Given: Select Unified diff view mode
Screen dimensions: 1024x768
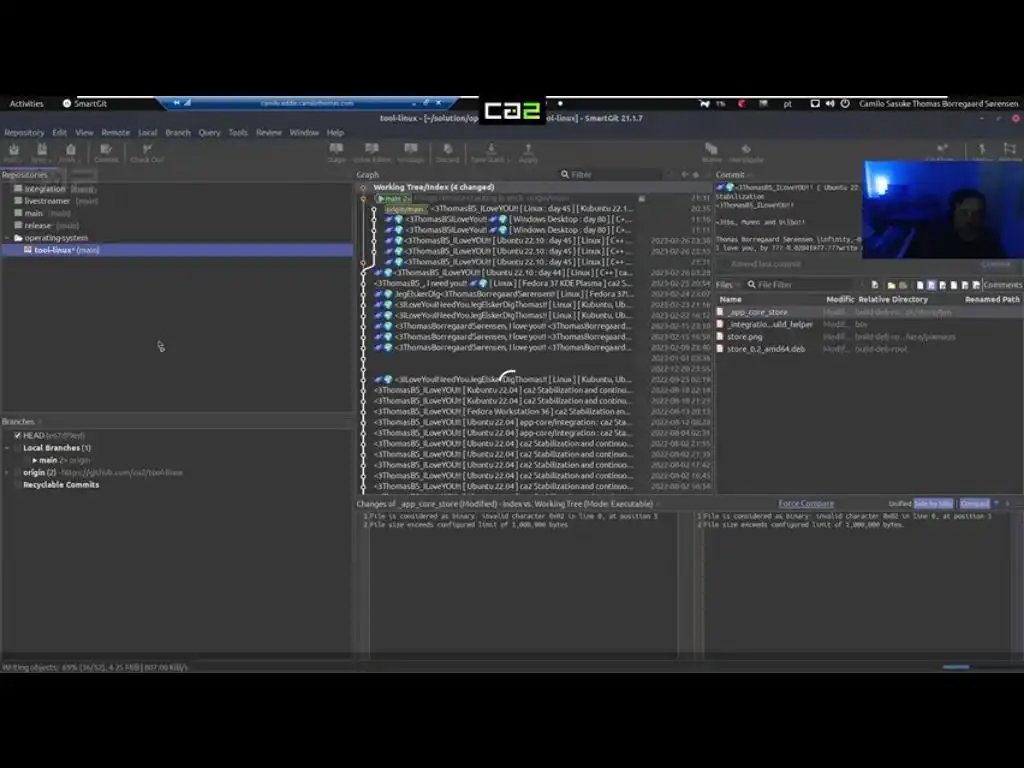Looking at the screenshot, I should pos(899,504).
